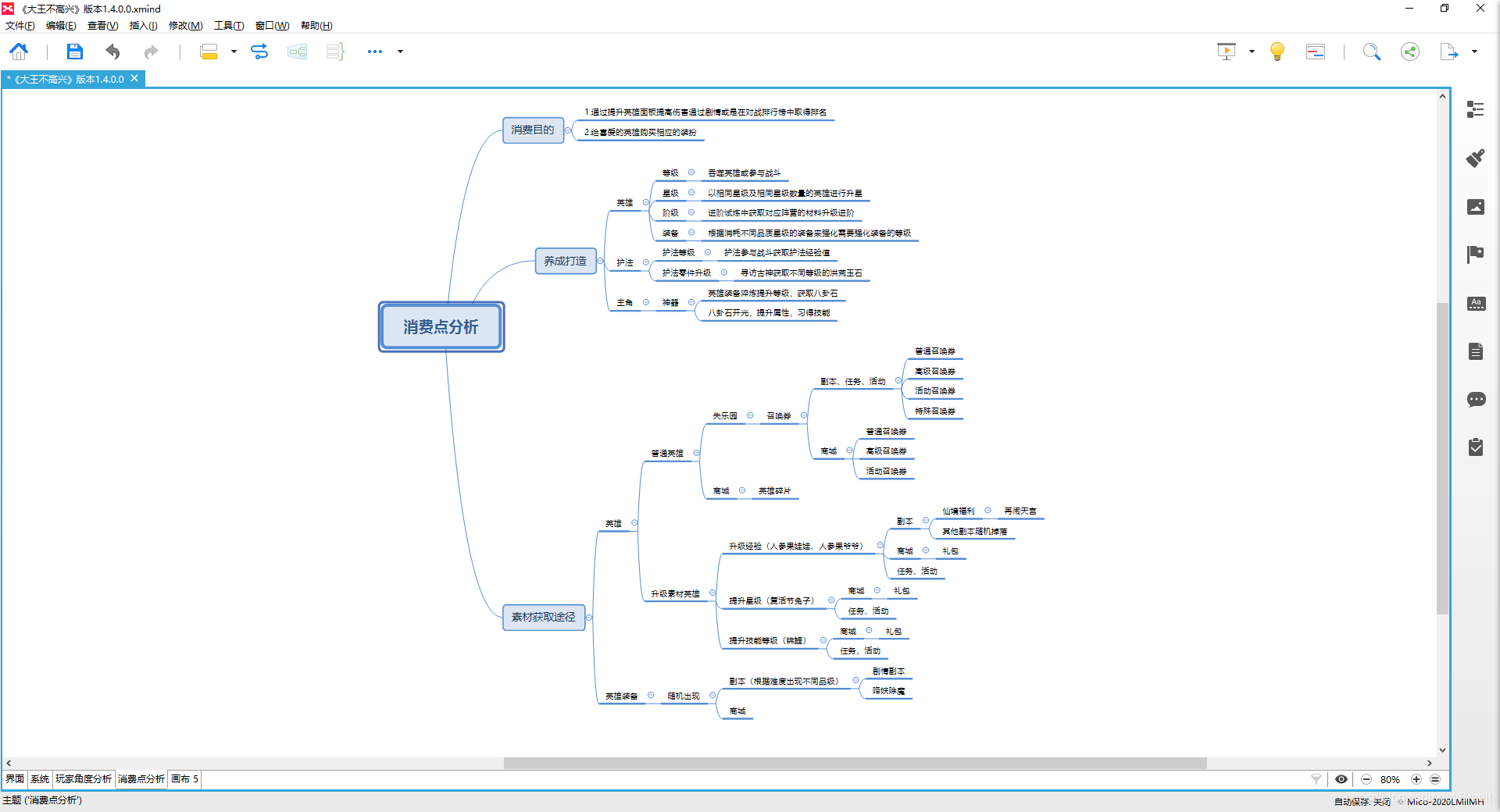The width and height of the screenshot is (1500, 812).
Task: Close the 《大王不高兴》版本1.4.0.0 document tab
Action: pos(134,79)
